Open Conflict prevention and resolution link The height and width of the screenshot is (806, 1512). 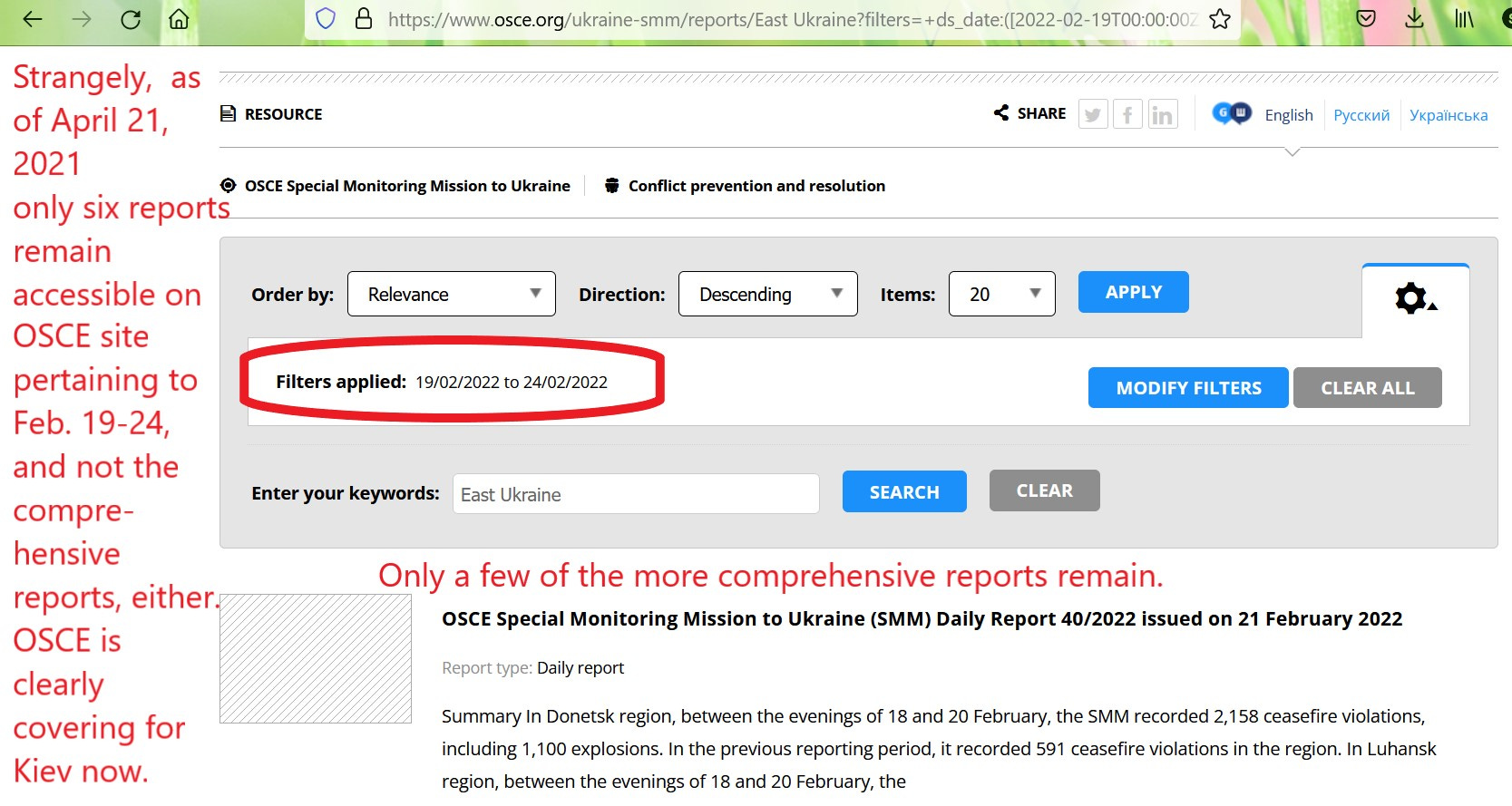[x=756, y=186]
